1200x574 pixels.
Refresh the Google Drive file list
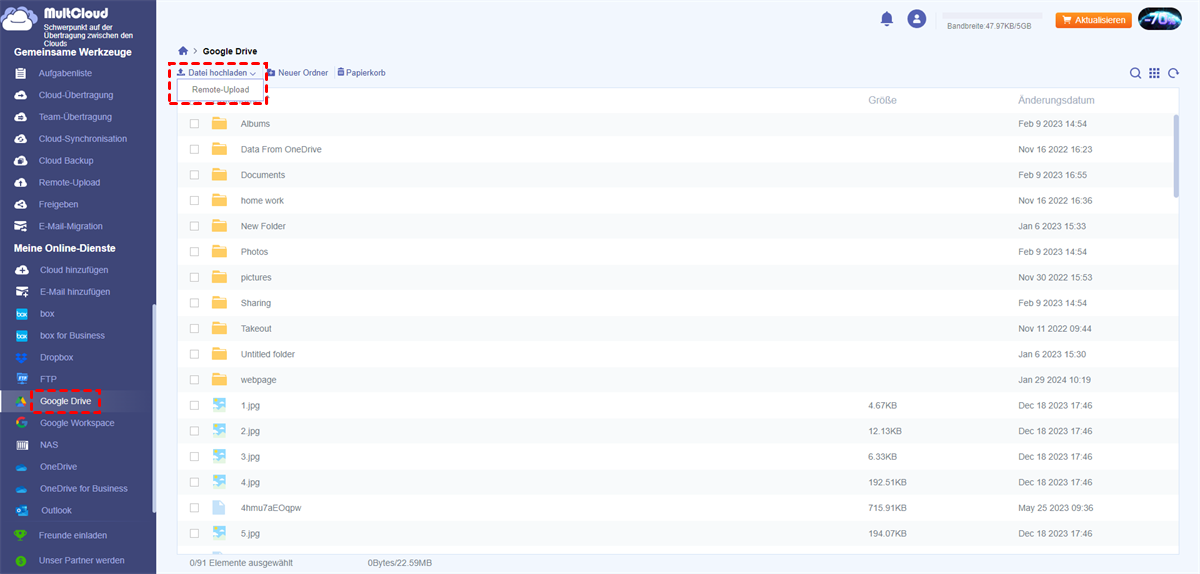[x=1173, y=73]
